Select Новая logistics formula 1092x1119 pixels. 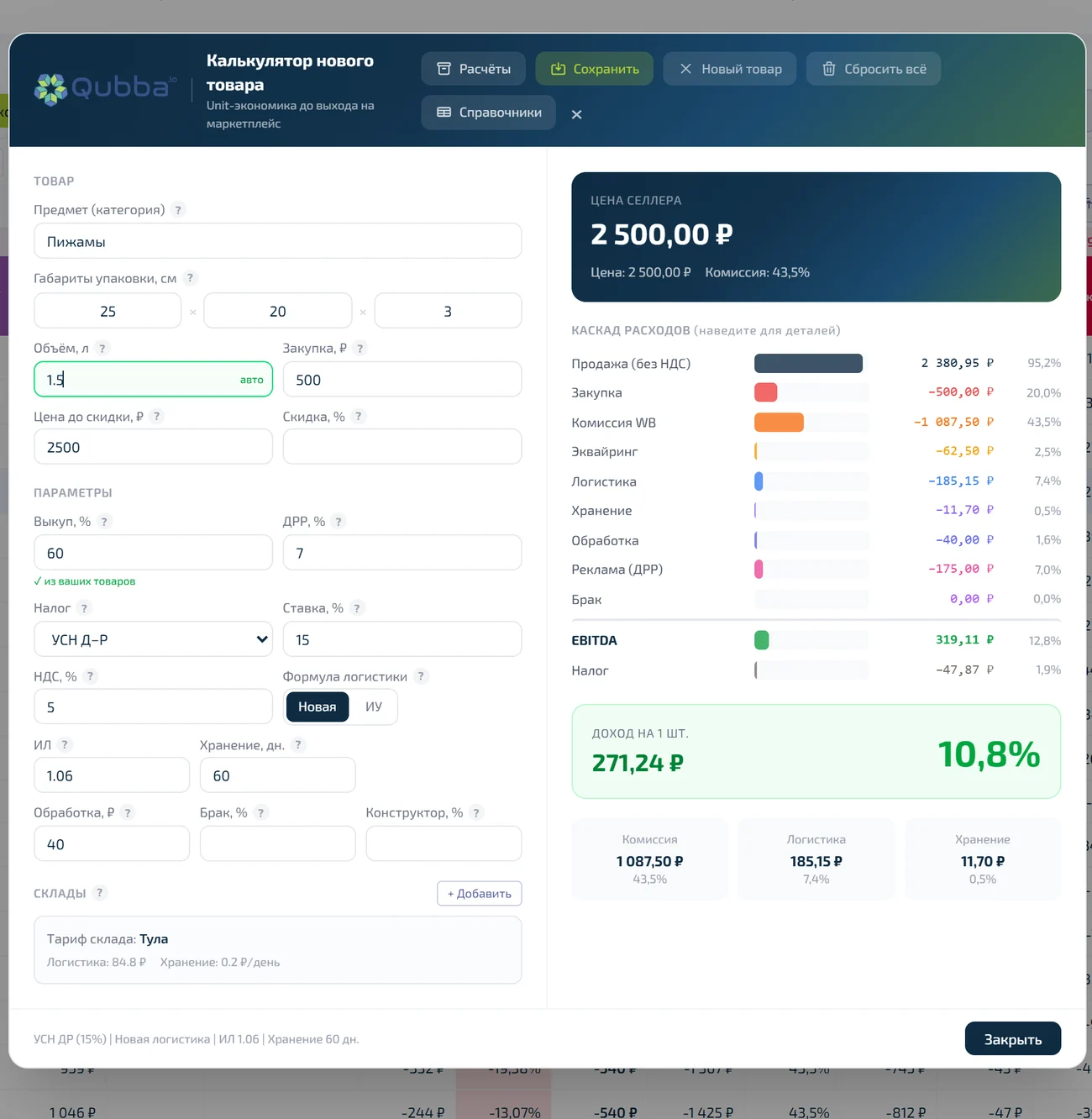pos(317,707)
